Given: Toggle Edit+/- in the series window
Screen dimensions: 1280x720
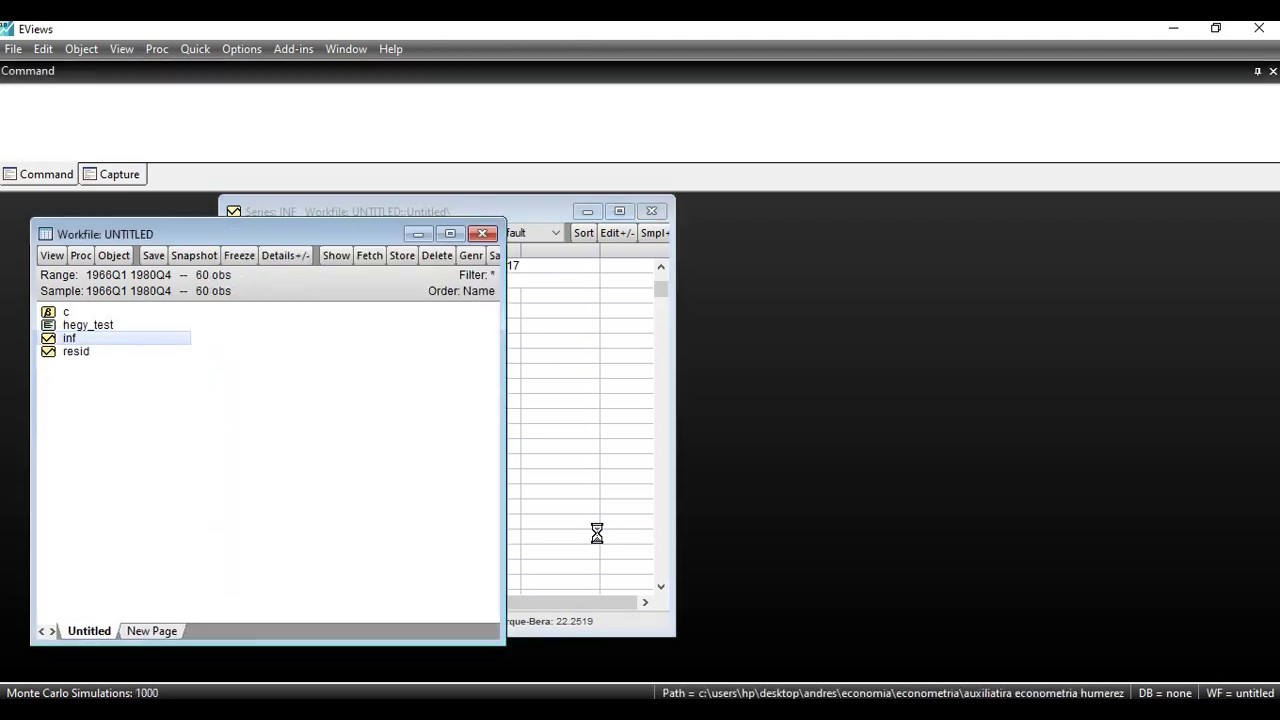Looking at the screenshot, I should [x=617, y=233].
